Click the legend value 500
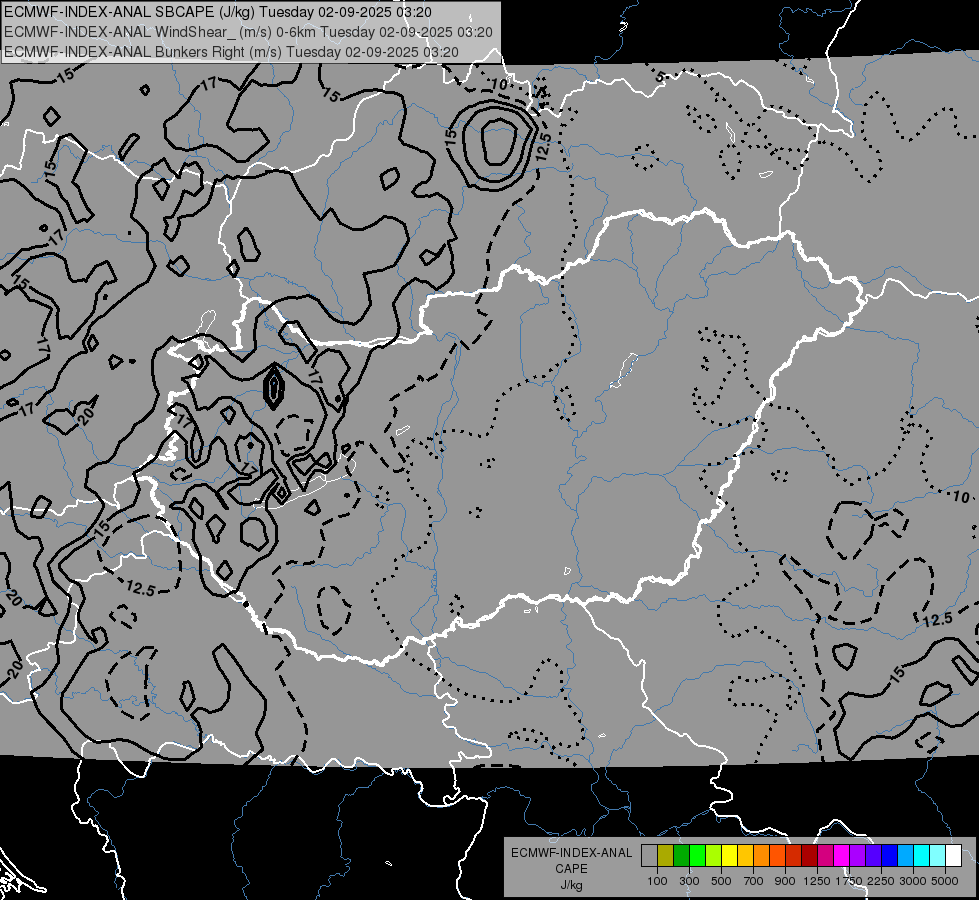Screen dimensions: 979x900 (721, 881)
